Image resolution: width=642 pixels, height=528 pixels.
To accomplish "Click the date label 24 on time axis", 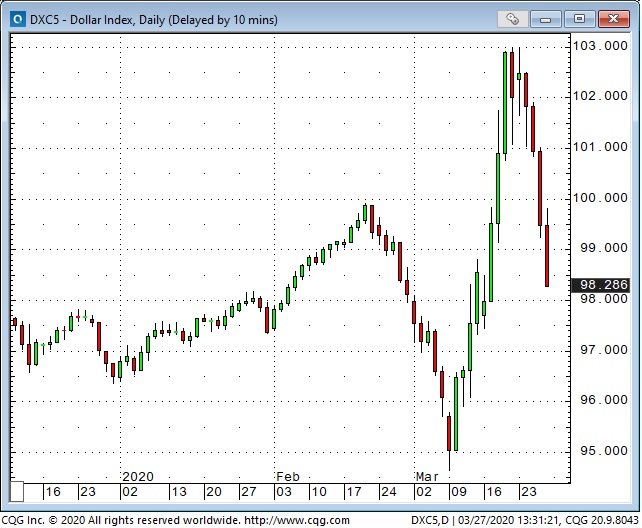I will [x=389, y=492].
